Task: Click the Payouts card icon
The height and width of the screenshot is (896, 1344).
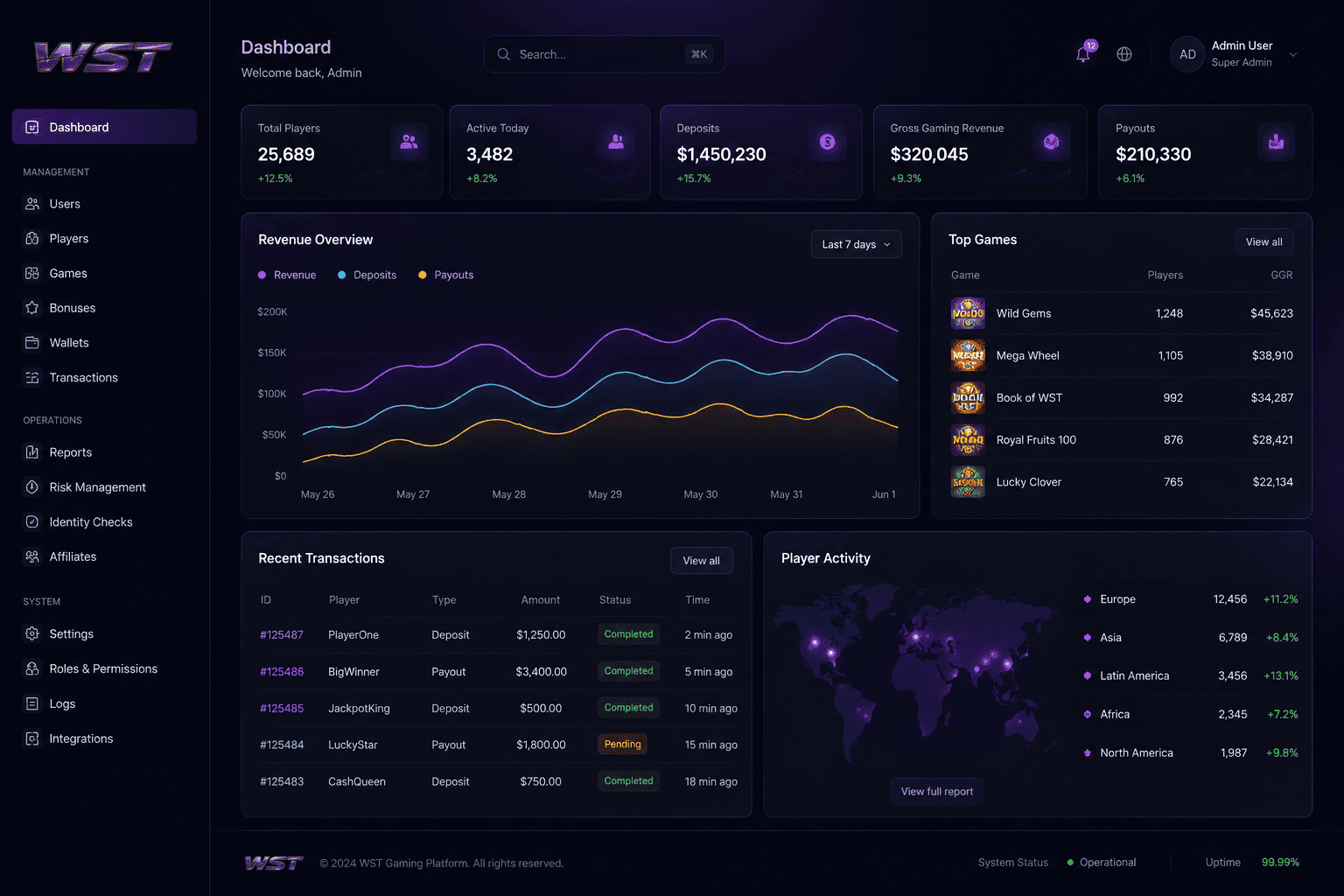Action: 1276,142
